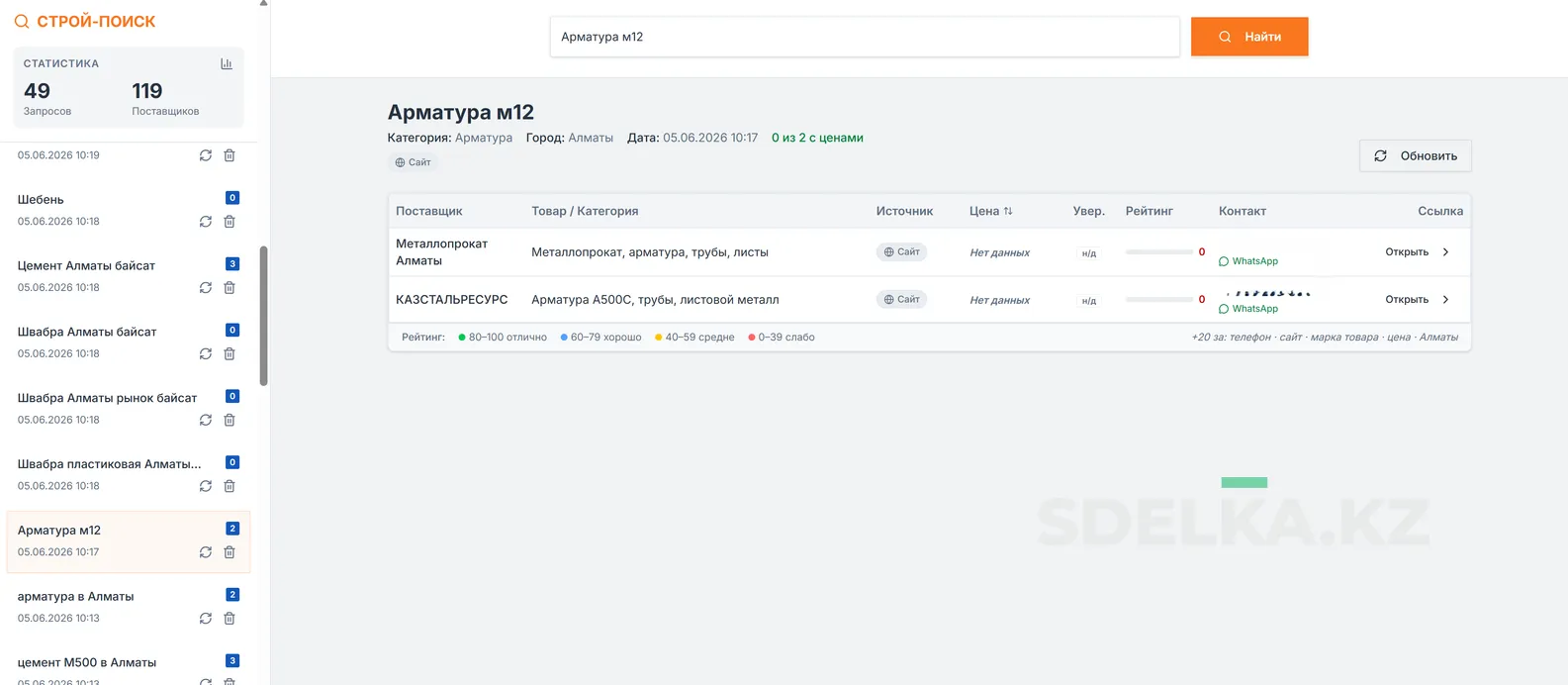
Task: Delete the Арматура м12 sidebar entry
Action: click(x=230, y=552)
